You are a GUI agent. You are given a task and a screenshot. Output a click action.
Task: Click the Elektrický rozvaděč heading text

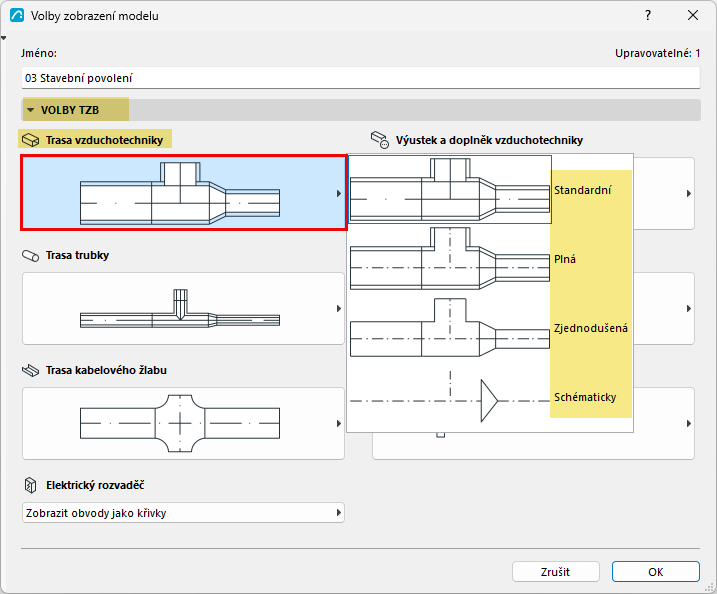[95, 485]
